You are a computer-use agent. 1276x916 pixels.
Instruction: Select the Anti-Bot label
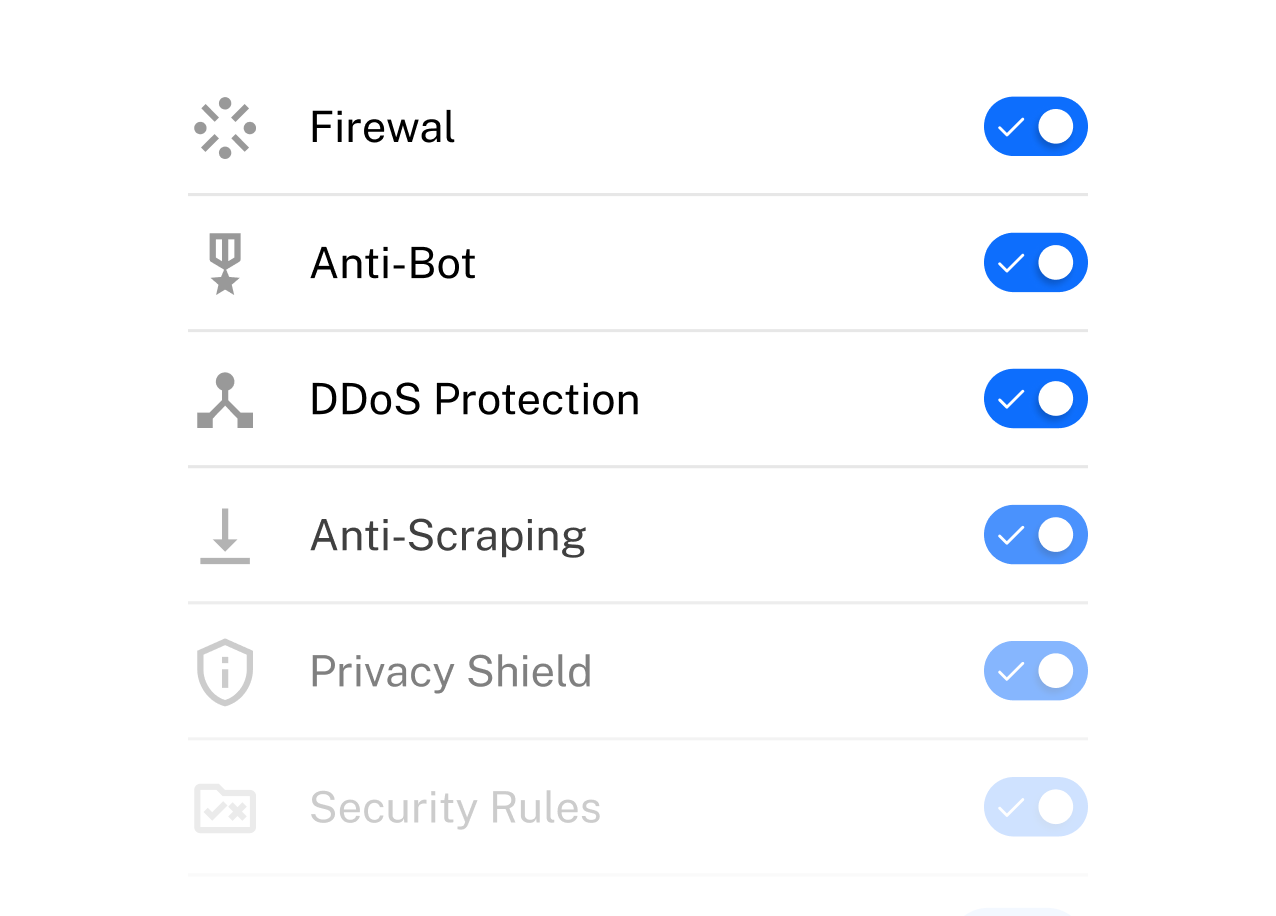click(x=393, y=264)
